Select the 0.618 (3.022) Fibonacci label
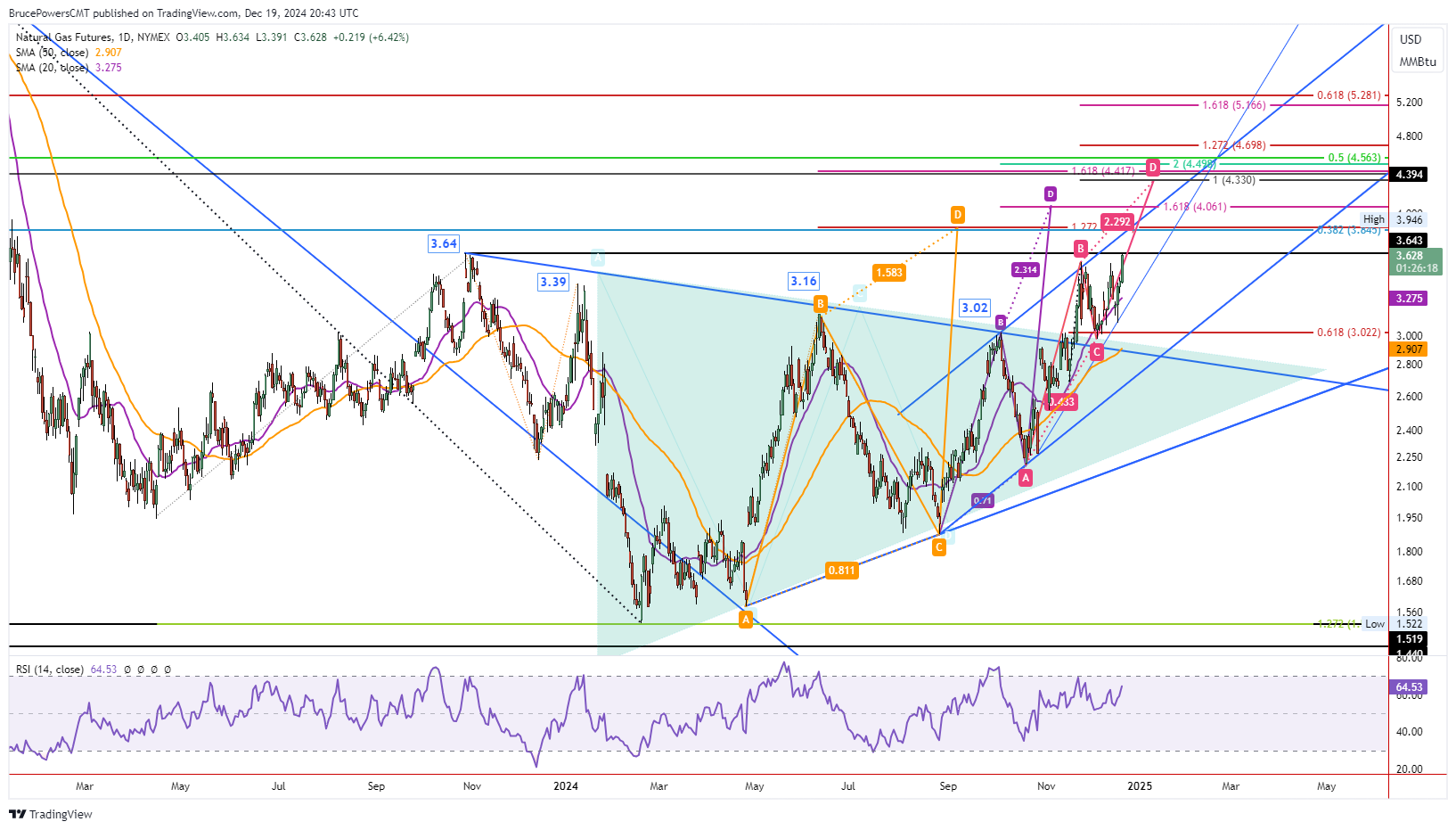This screenshot has height=830, width=1456. 1349,333
